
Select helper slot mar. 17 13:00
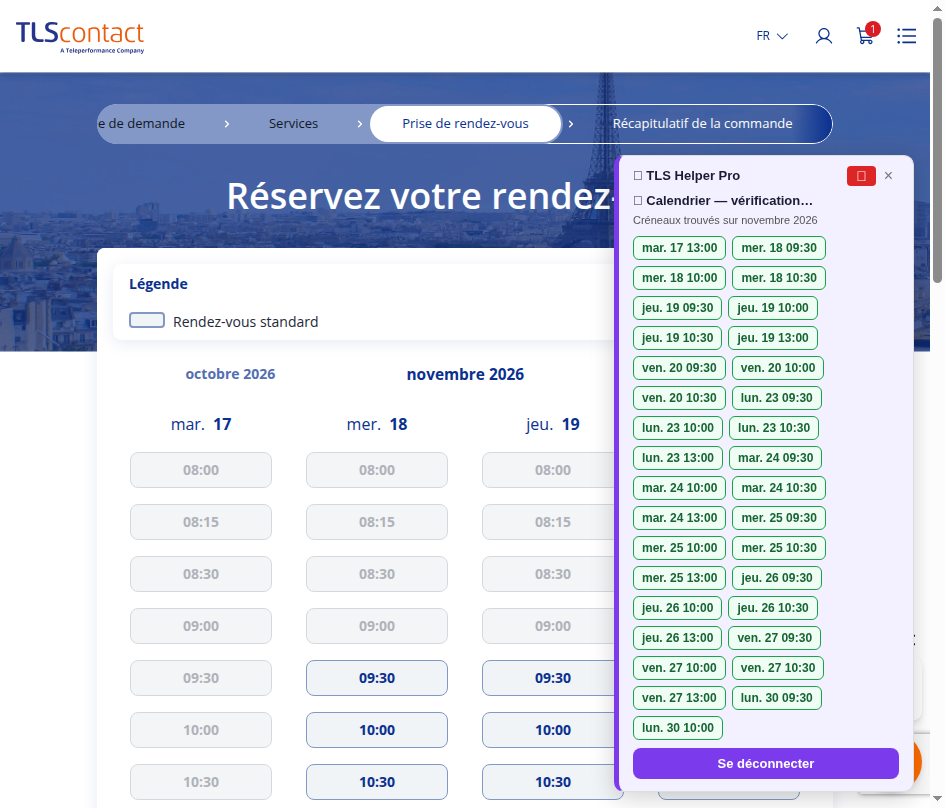click(679, 248)
